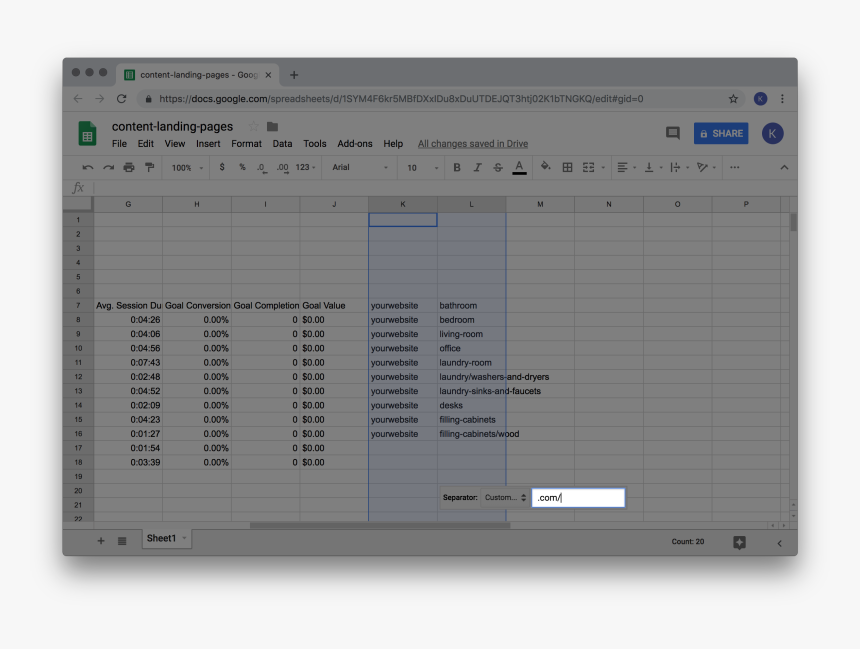Open the font size 10 dropdown
Viewport: 860px width, 649px height.
click(x=422, y=168)
